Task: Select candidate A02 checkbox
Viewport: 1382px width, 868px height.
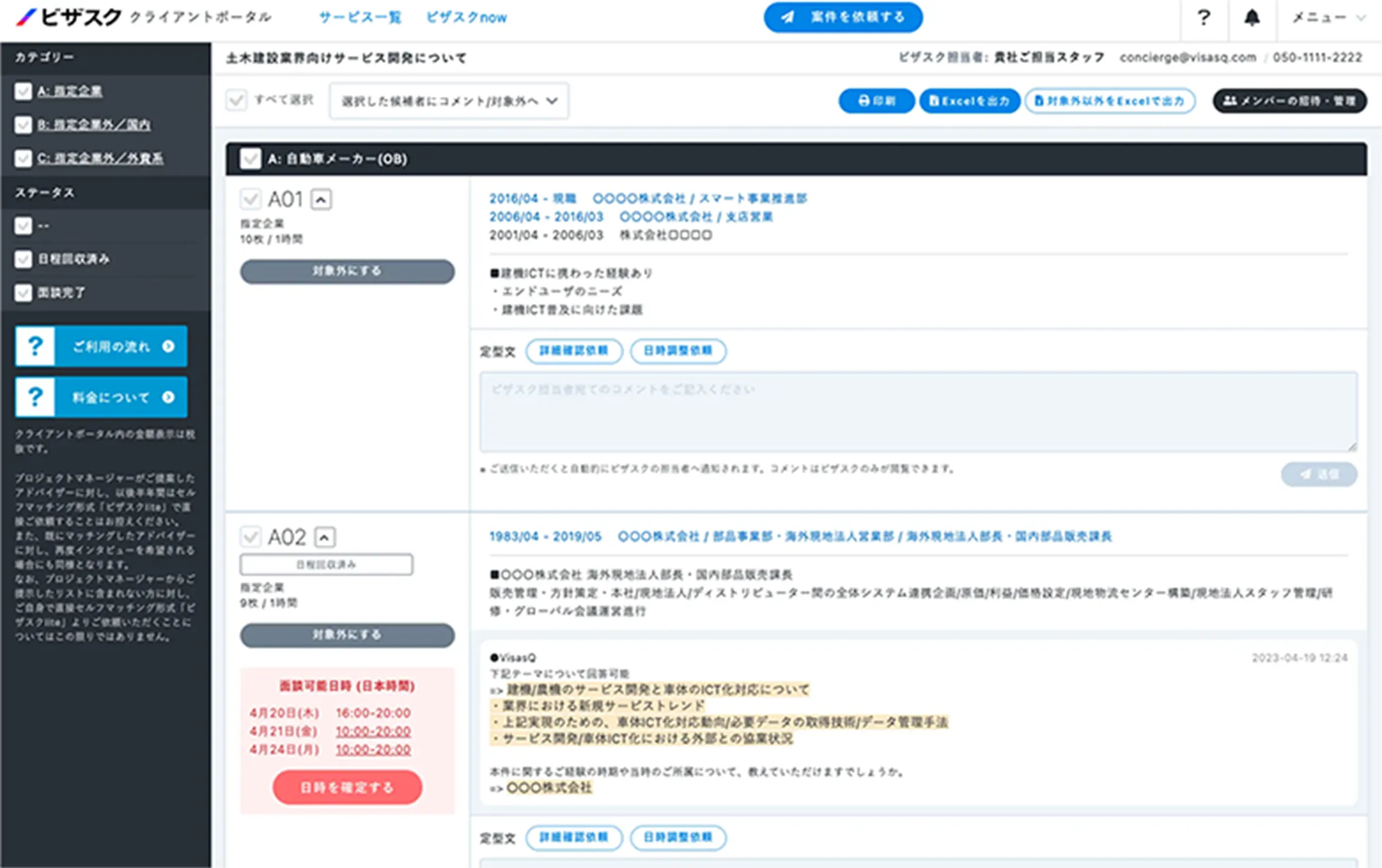Action: click(x=250, y=537)
